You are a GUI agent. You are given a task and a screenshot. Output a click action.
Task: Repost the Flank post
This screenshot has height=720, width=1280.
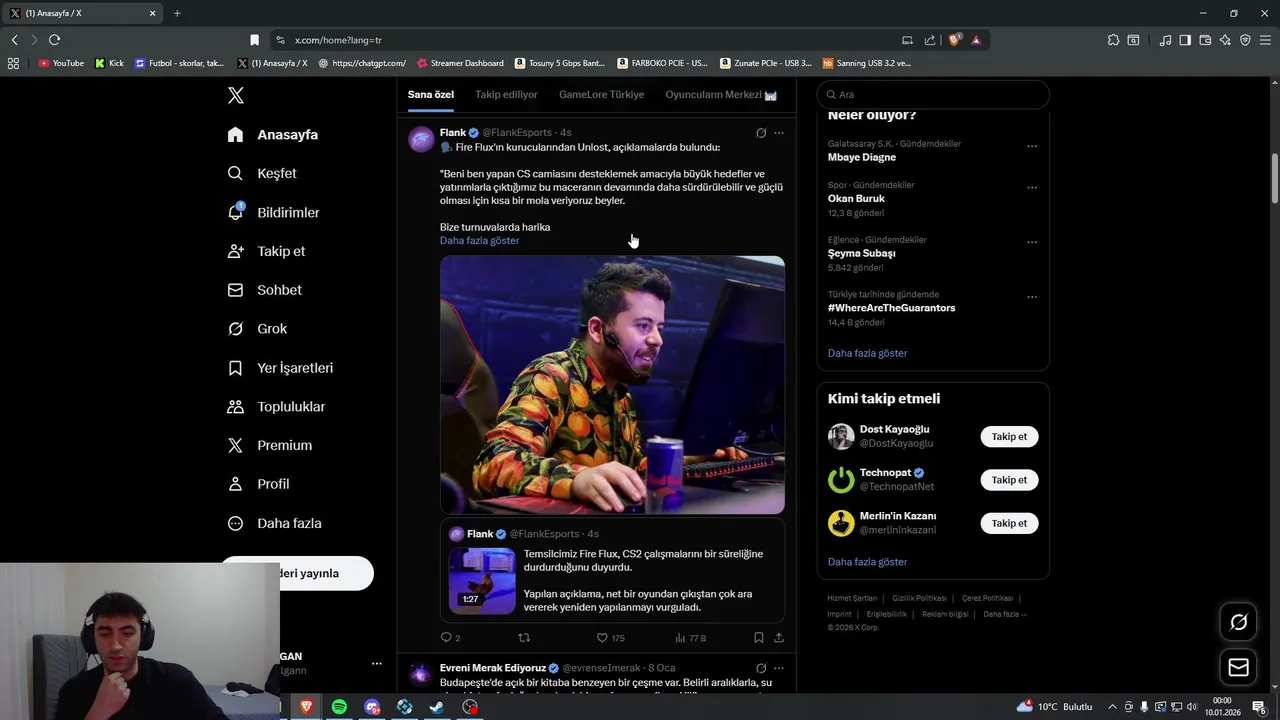pyautogui.click(x=523, y=638)
